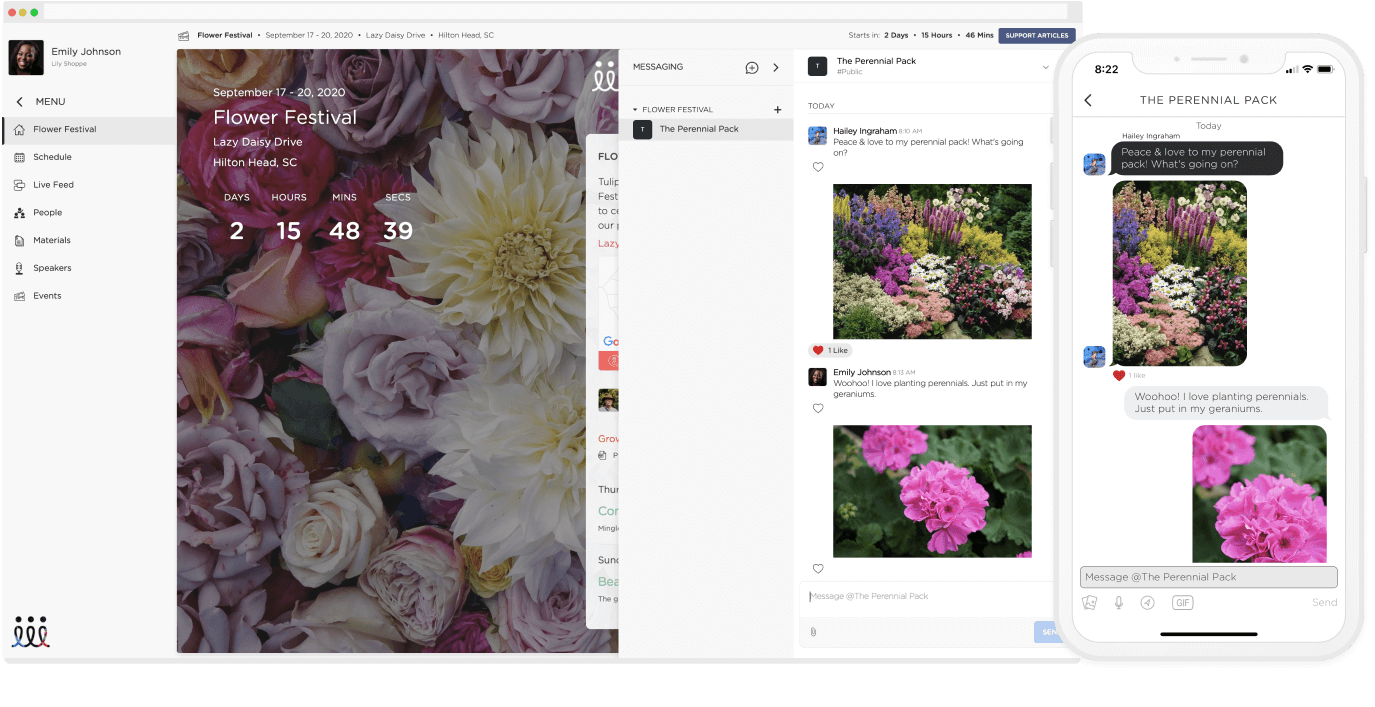Click the event icon before Flower Festival breadcrumb
The image size is (1375, 707).
pos(184,36)
